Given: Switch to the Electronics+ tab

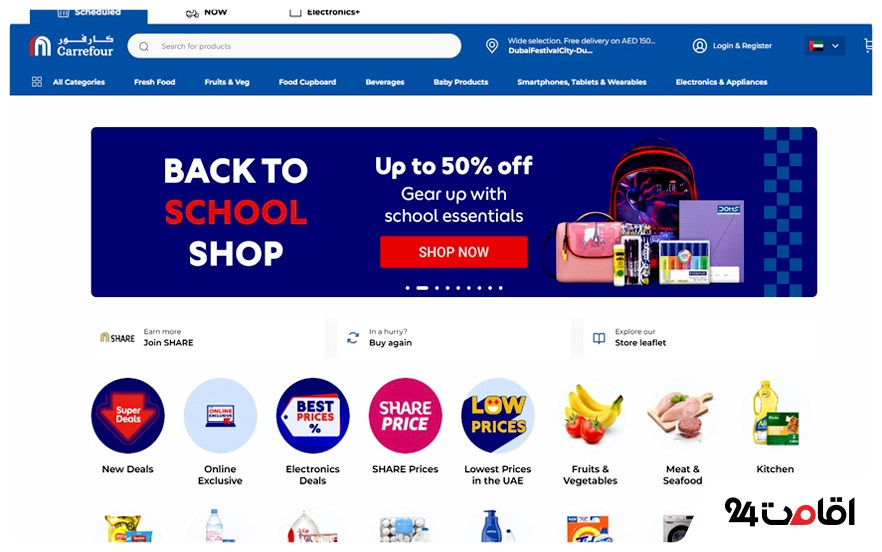Looking at the screenshot, I should pyautogui.click(x=325, y=12).
